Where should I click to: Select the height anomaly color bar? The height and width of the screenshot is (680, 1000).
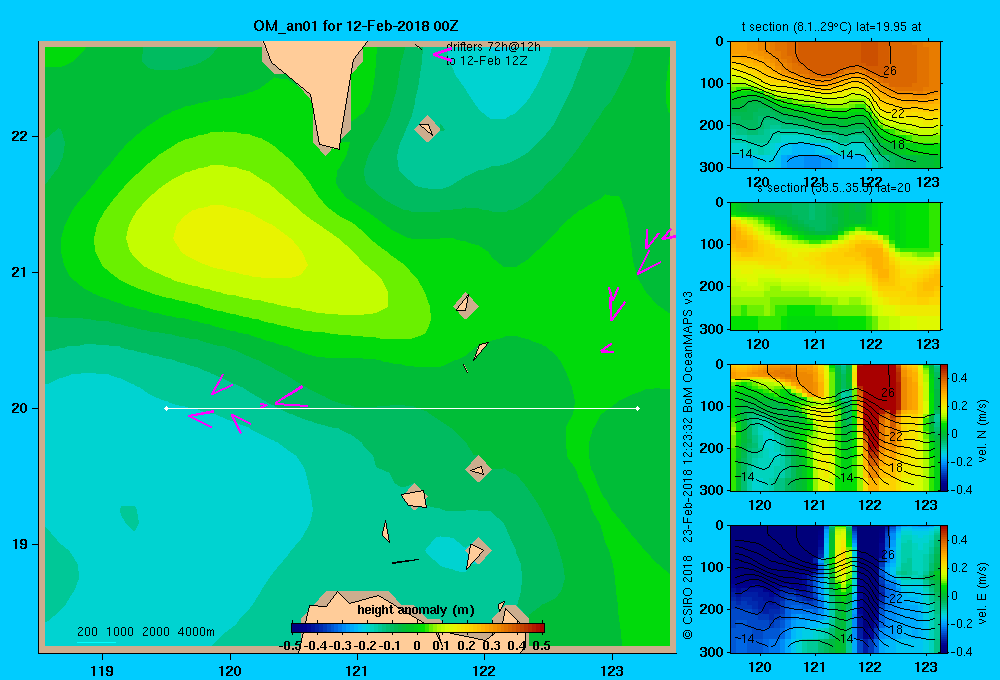(418, 628)
